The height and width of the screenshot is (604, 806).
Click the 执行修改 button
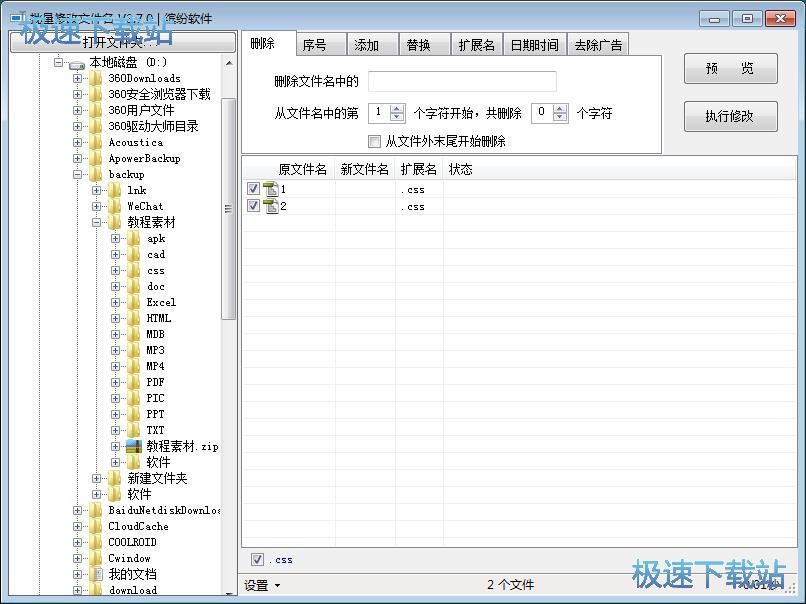tap(730, 116)
